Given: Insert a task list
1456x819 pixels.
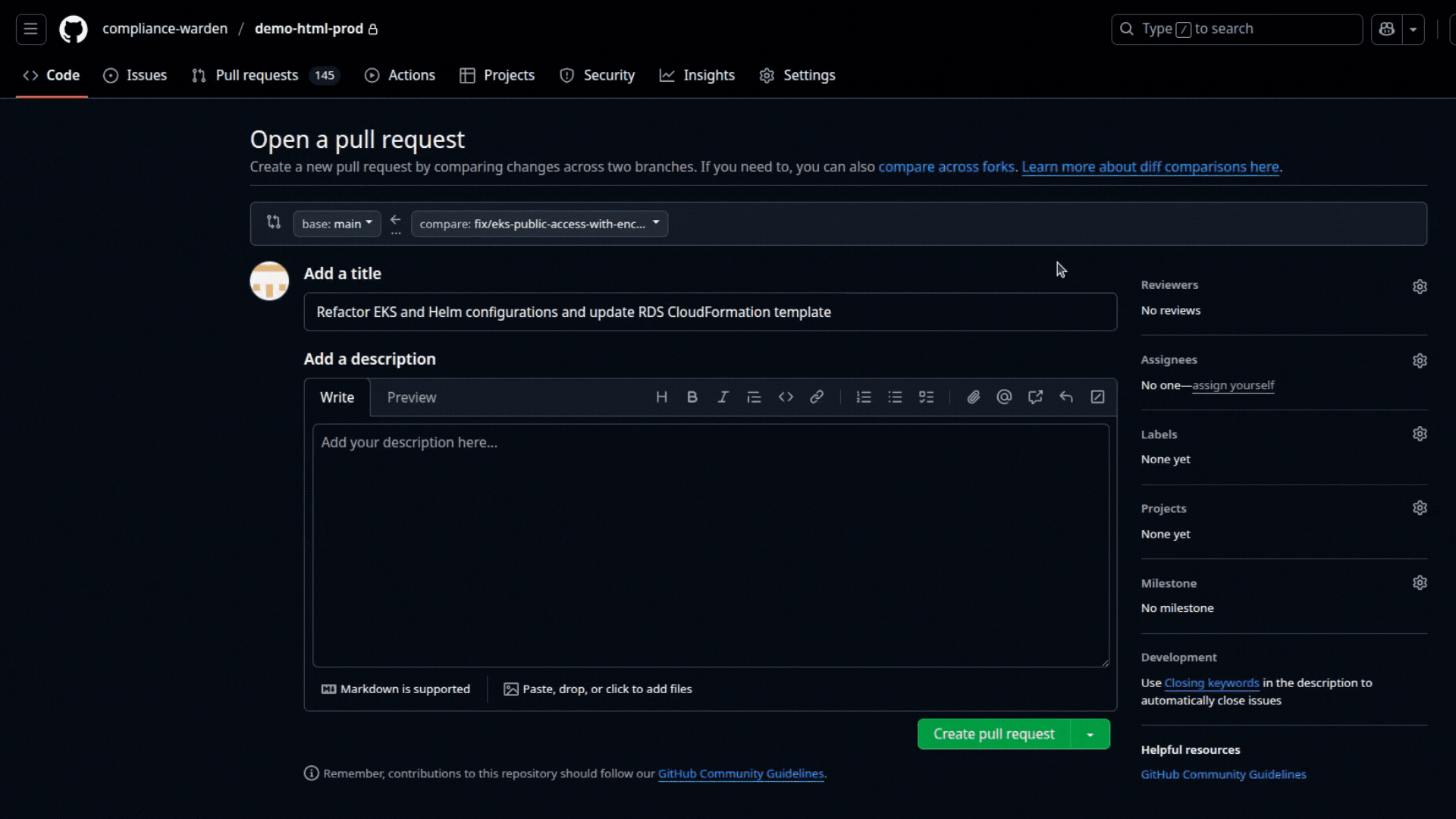Looking at the screenshot, I should pyautogui.click(x=926, y=397).
